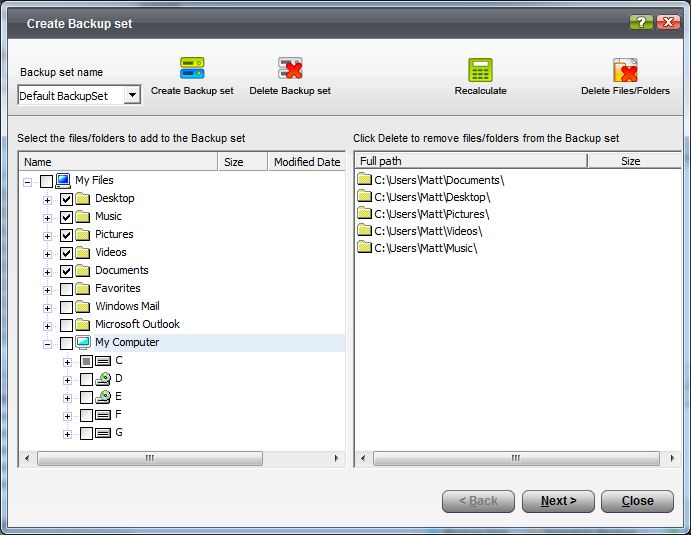Expand the Documents tree node
The height and width of the screenshot is (535, 691).
[x=47, y=272]
